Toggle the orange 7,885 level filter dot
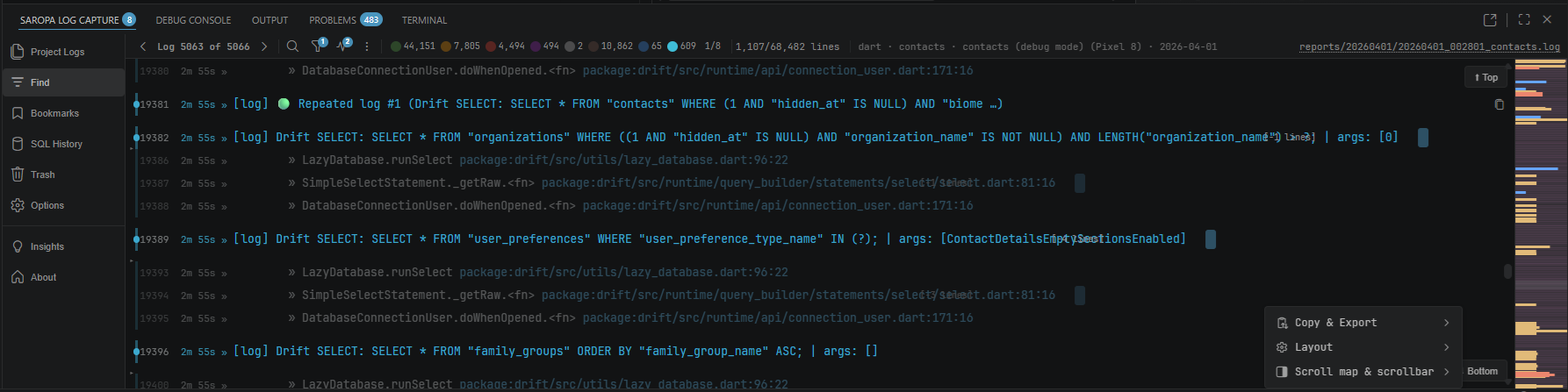 pyautogui.click(x=446, y=46)
